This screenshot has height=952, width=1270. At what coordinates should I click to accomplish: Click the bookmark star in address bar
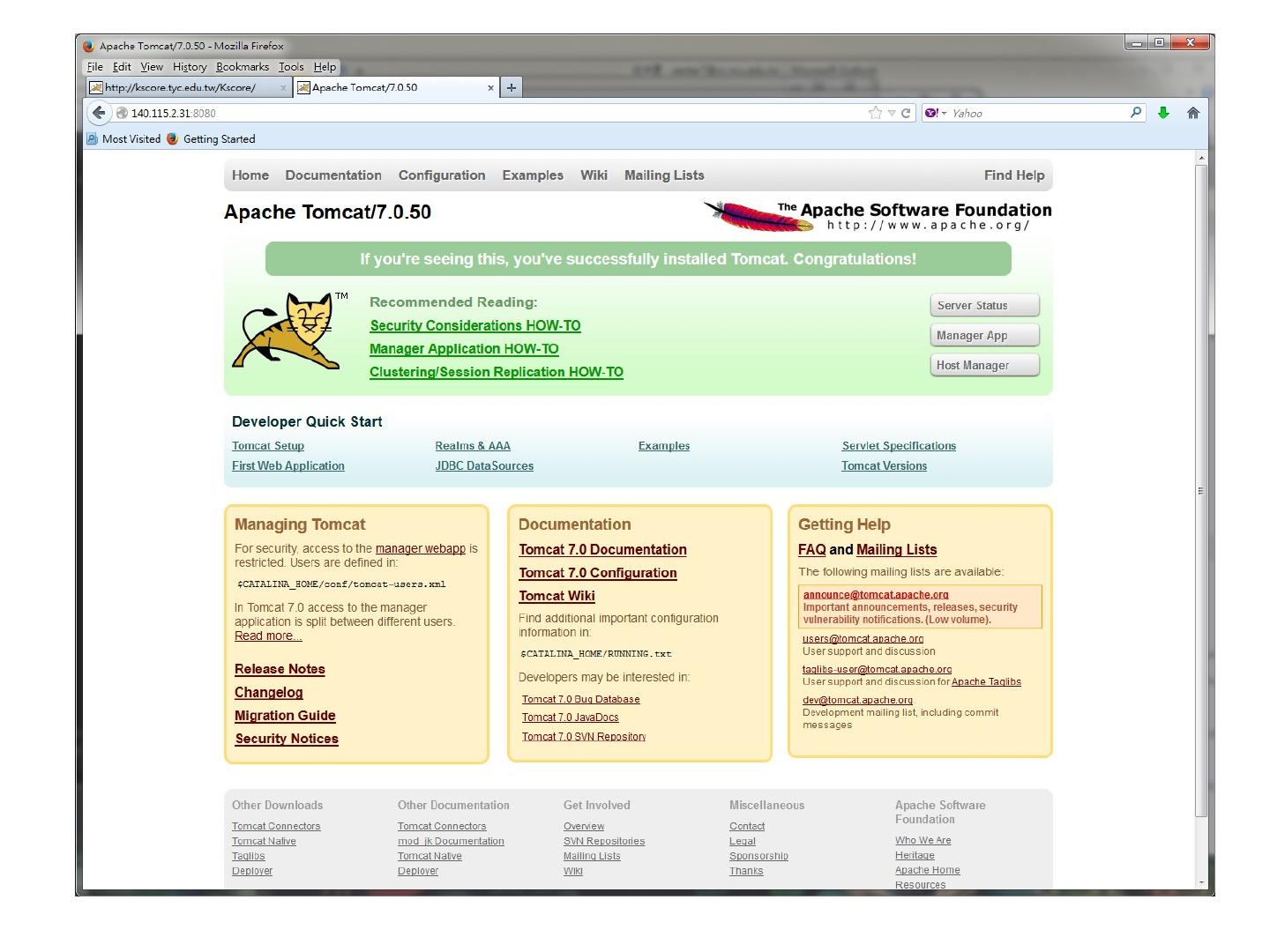(x=875, y=113)
